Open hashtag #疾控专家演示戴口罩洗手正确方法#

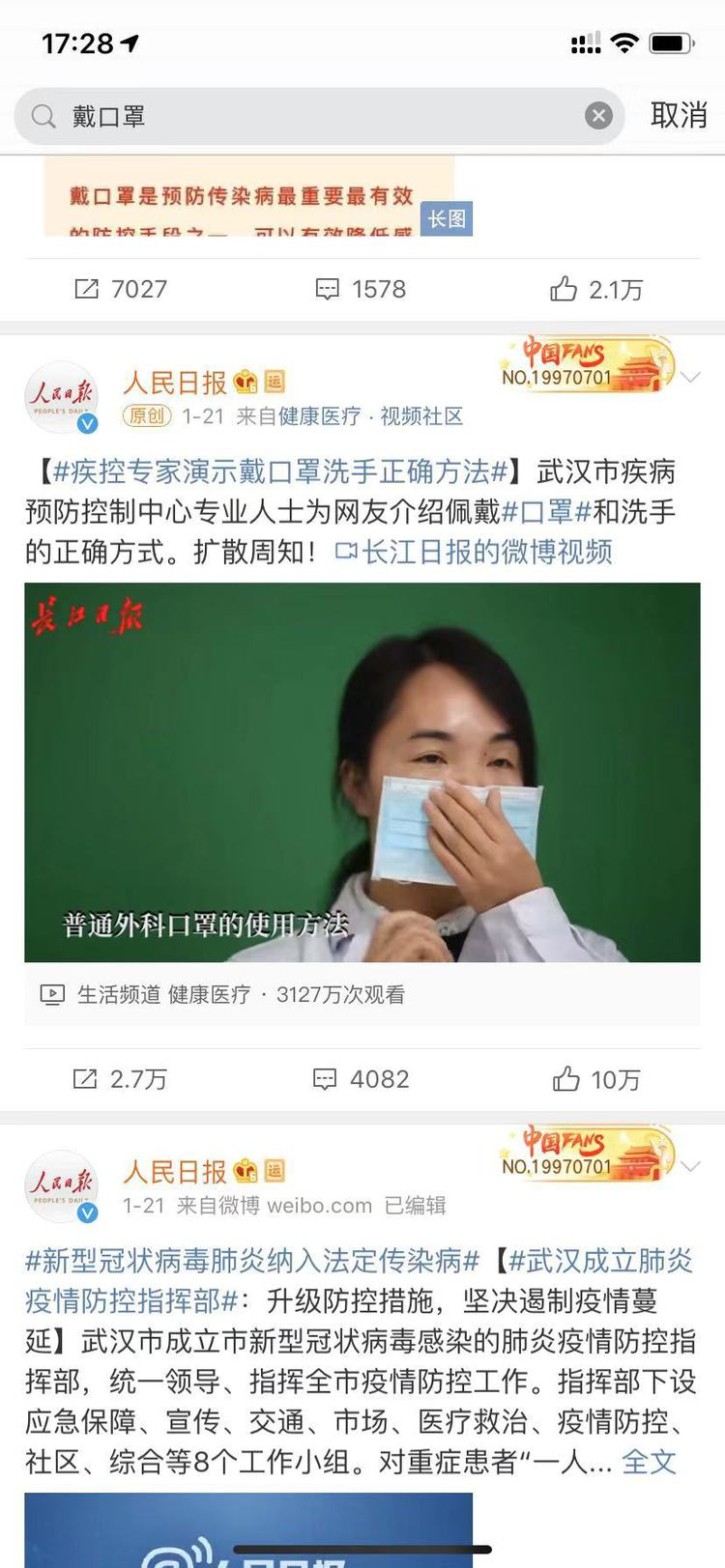click(x=280, y=471)
